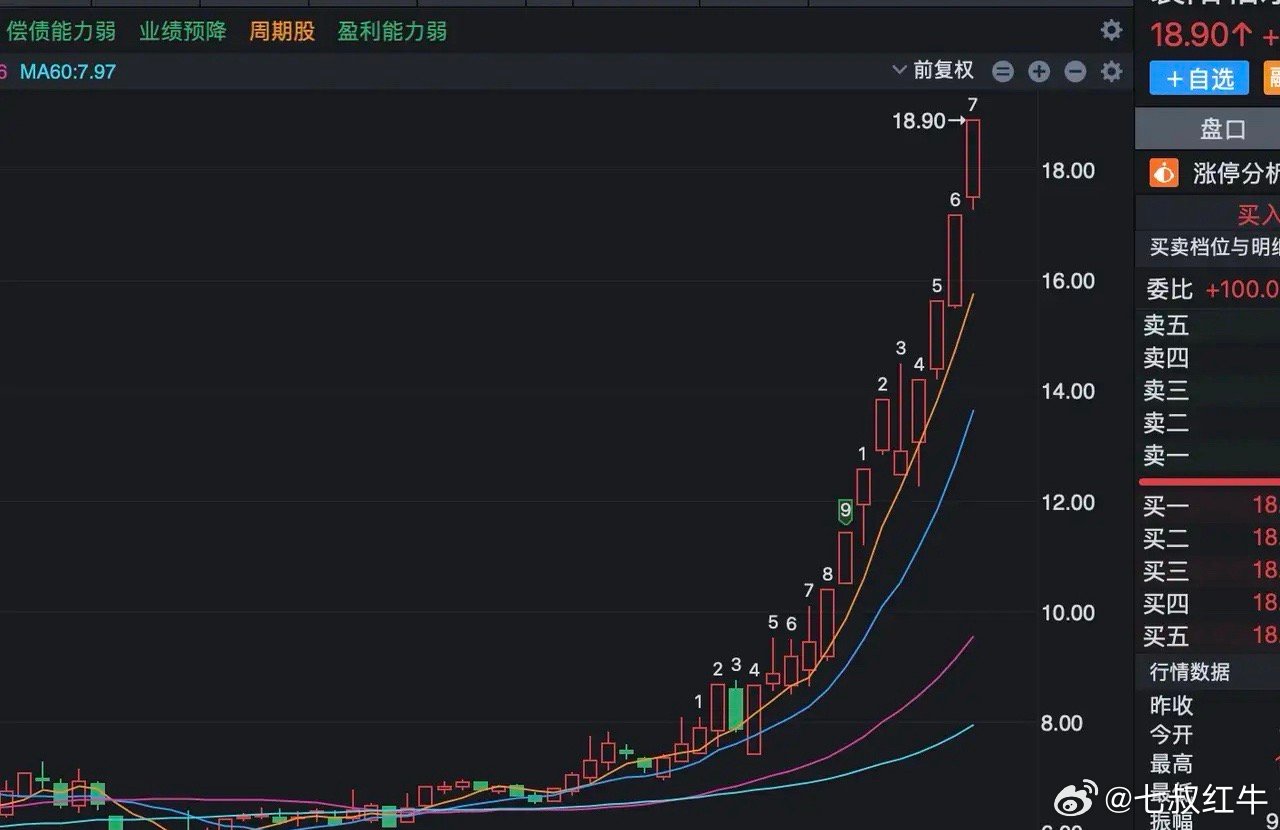This screenshot has height=830, width=1280.
Task: Select the 买四 order book row
Action: (x=1208, y=604)
